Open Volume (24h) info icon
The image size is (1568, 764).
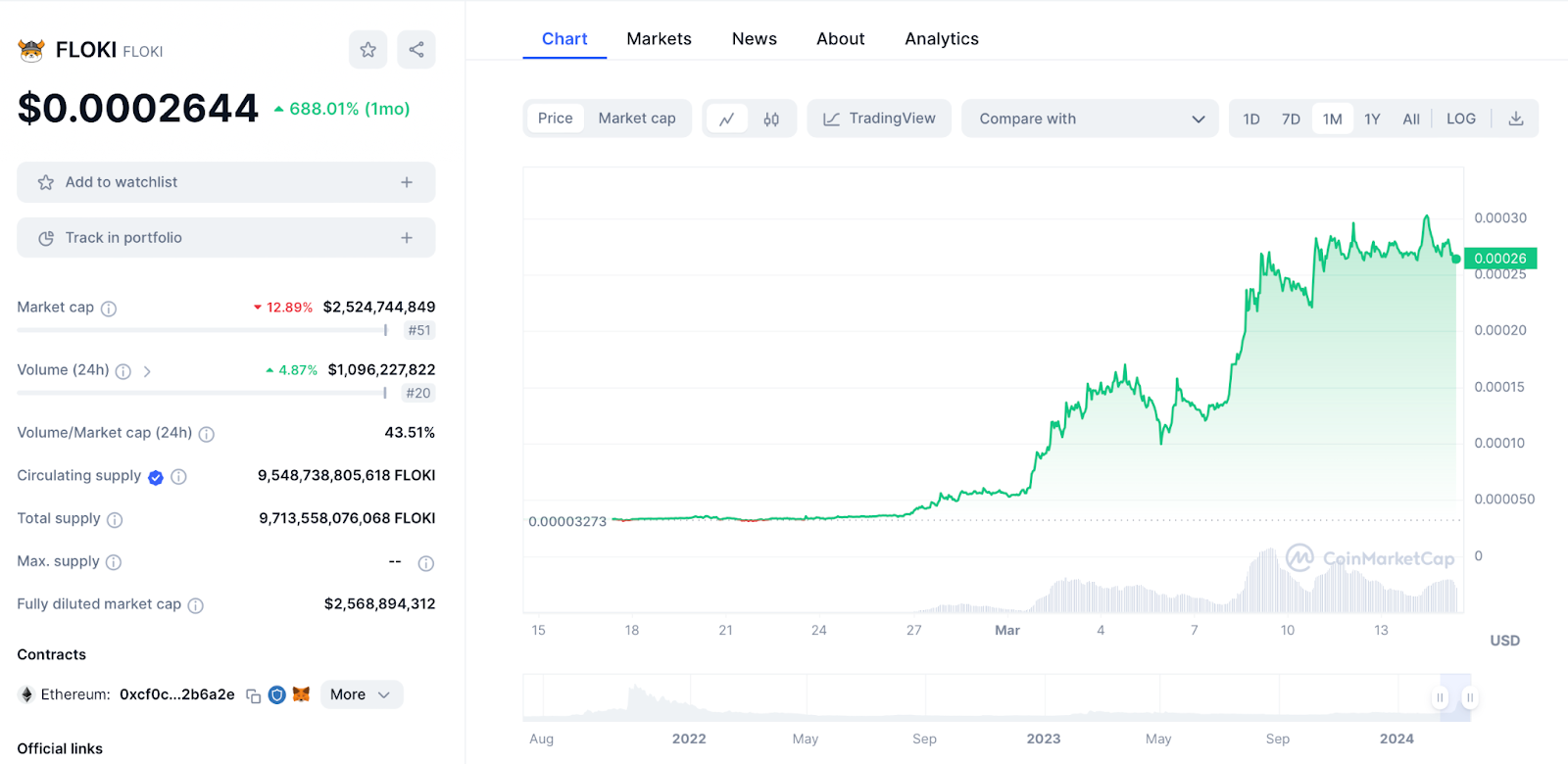point(123,371)
